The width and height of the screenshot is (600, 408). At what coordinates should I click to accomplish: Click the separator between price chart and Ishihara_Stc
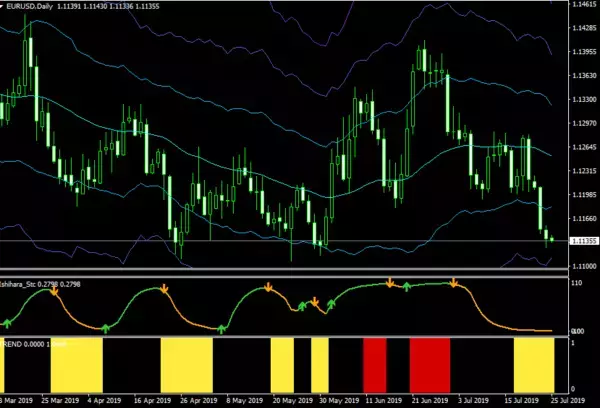point(284,273)
